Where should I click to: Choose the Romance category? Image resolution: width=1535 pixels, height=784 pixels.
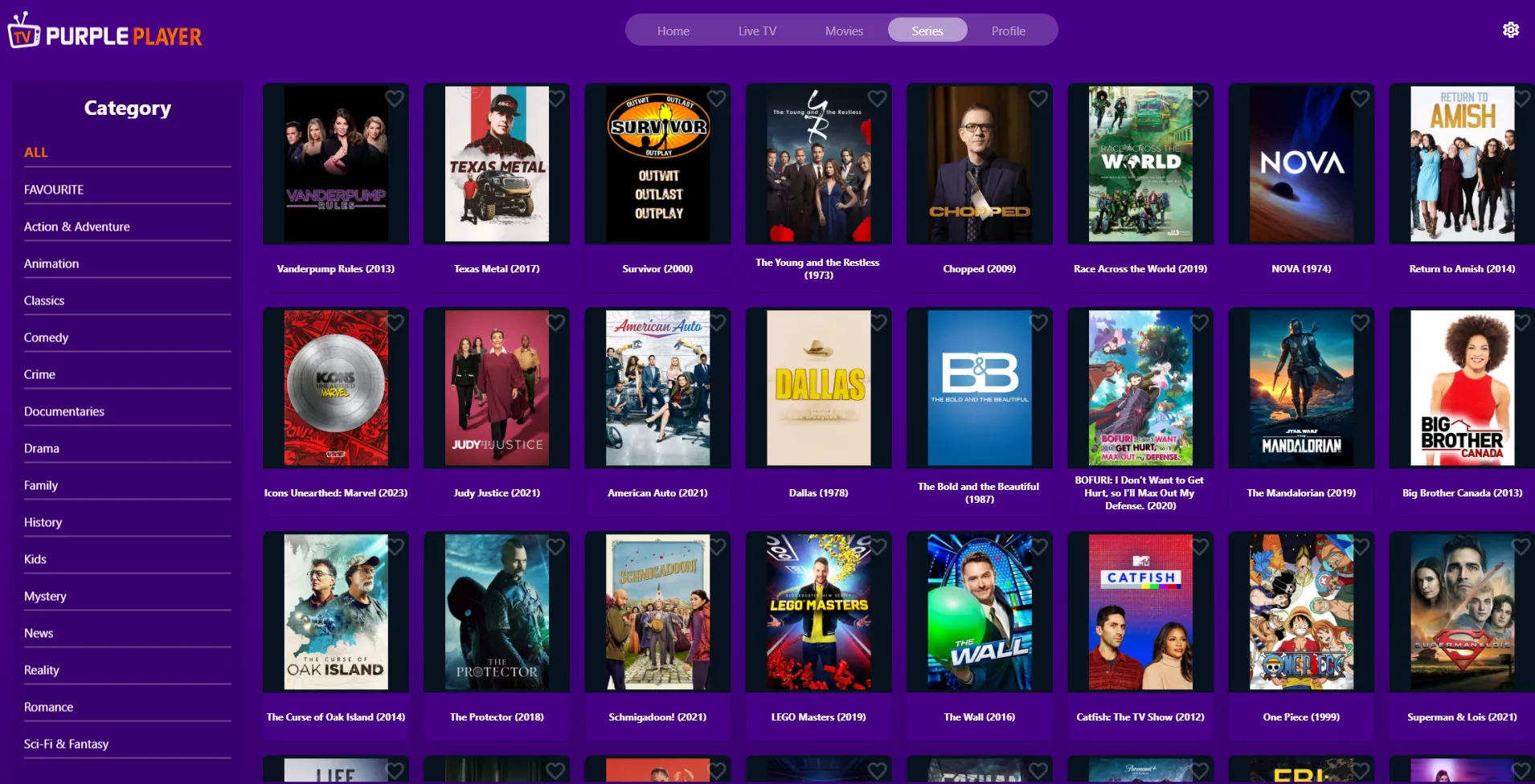[x=128, y=707]
